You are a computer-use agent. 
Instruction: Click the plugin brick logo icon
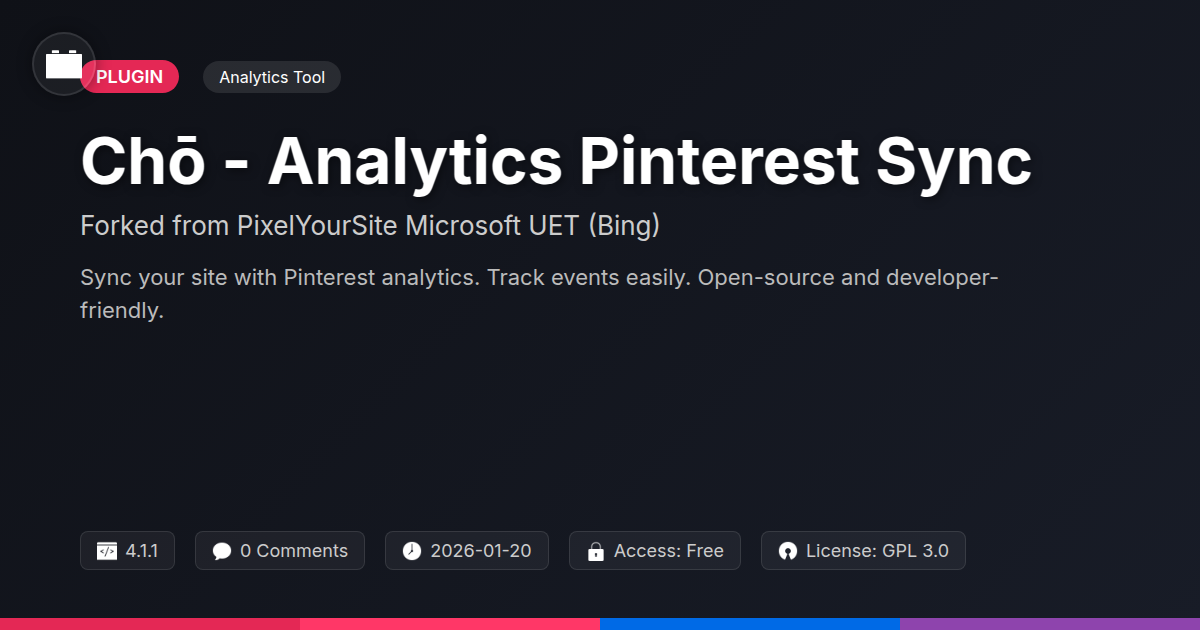(x=64, y=65)
